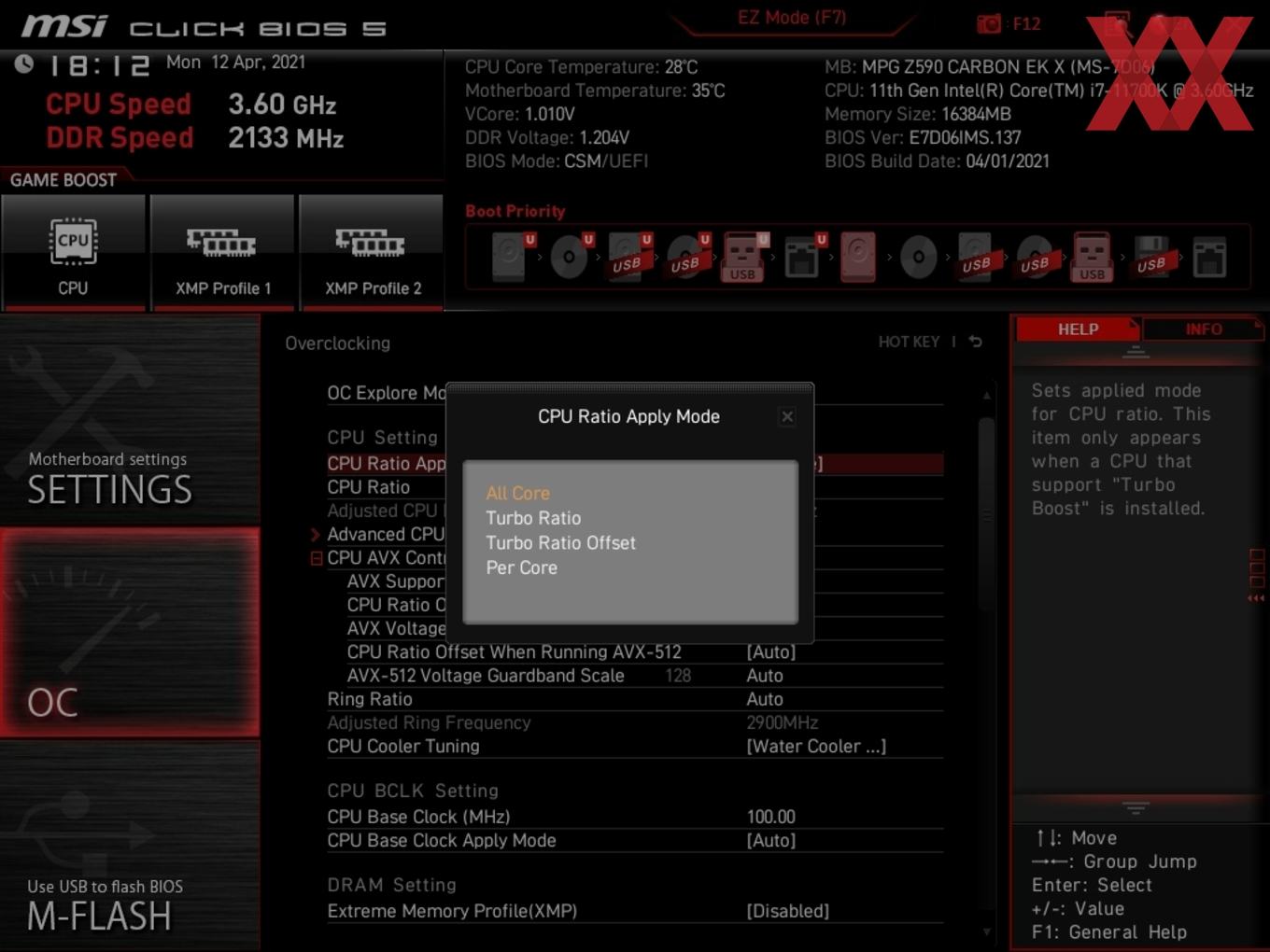Click the Boot Priority heading
This screenshot has width=1270, height=952.
(515, 211)
